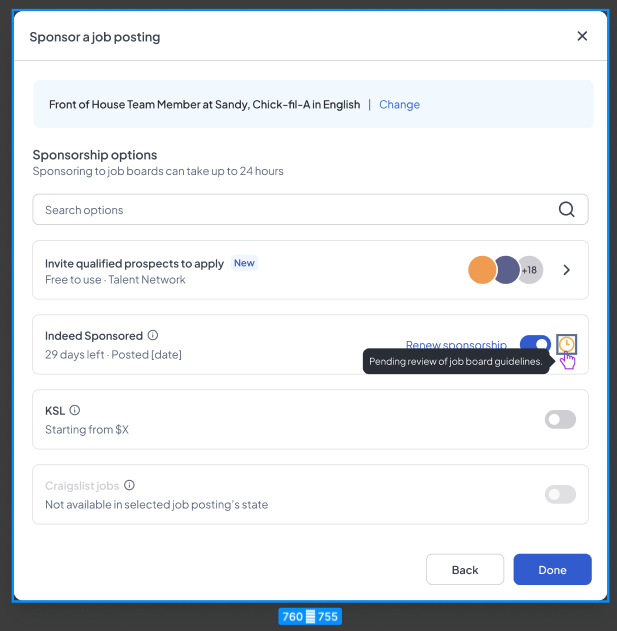Click the Craigslist jobs info icon

(x=129, y=485)
